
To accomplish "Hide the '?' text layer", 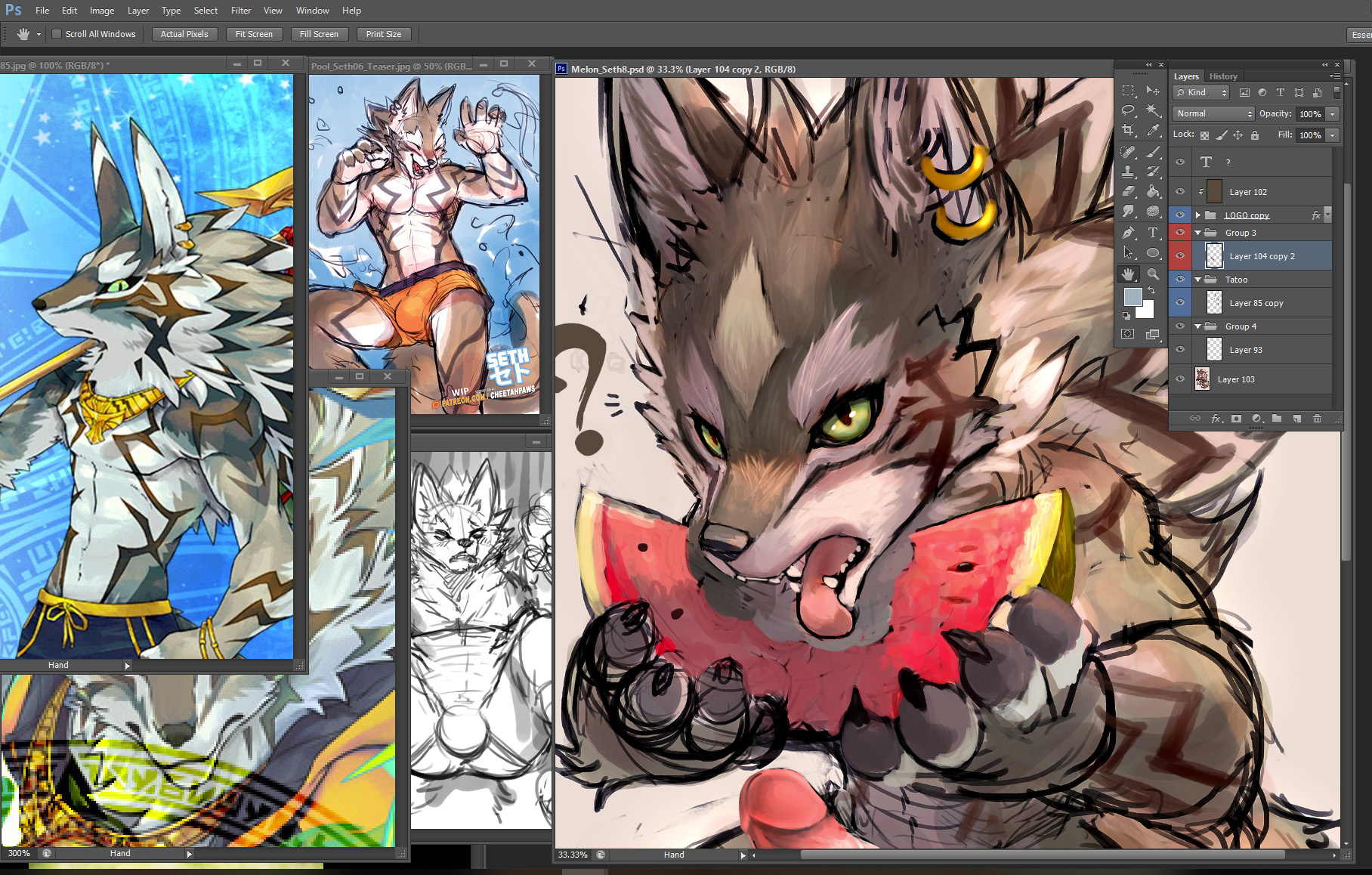I will point(1180,162).
